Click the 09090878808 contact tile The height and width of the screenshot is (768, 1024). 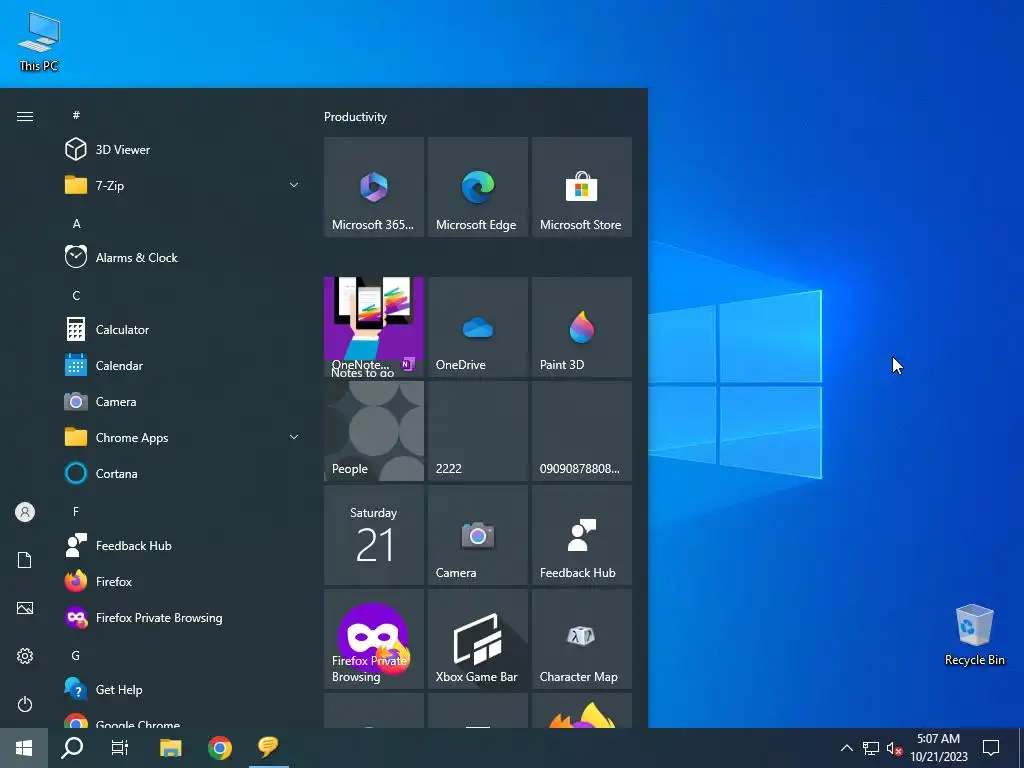(x=582, y=431)
